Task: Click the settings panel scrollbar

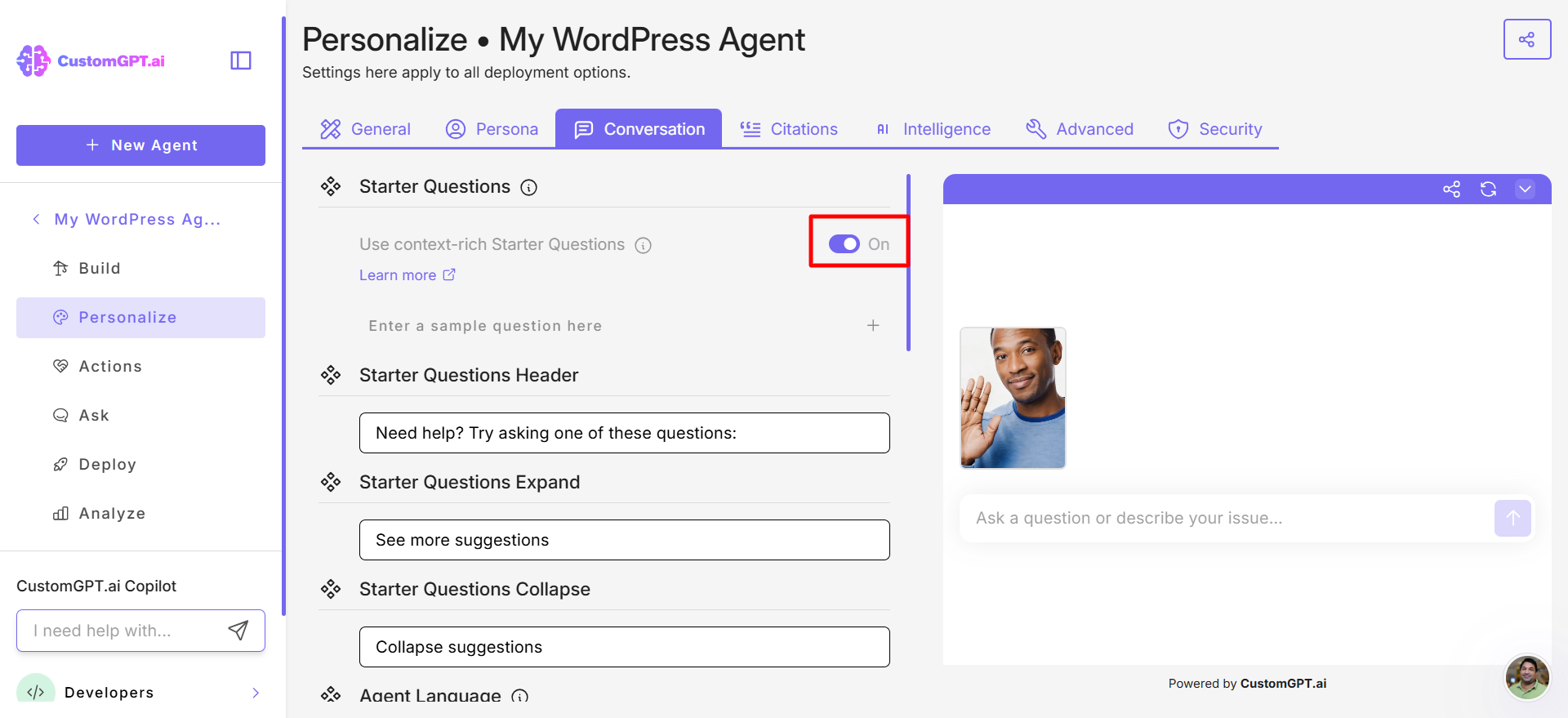Action: pos(908,262)
